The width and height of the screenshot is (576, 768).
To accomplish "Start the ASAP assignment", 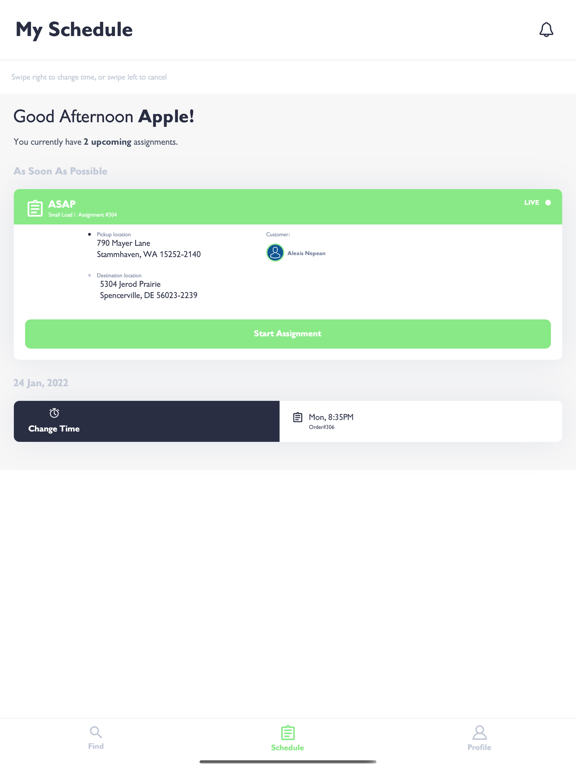I will tap(288, 334).
